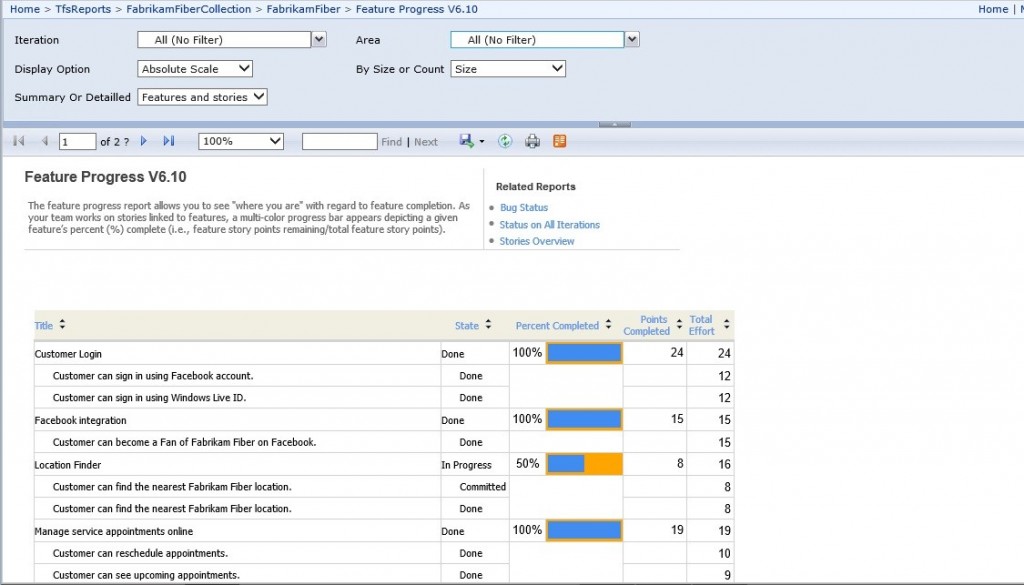Sort table by Title arrows
Screen dimensions: 1024x585
[x=62, y=324]
